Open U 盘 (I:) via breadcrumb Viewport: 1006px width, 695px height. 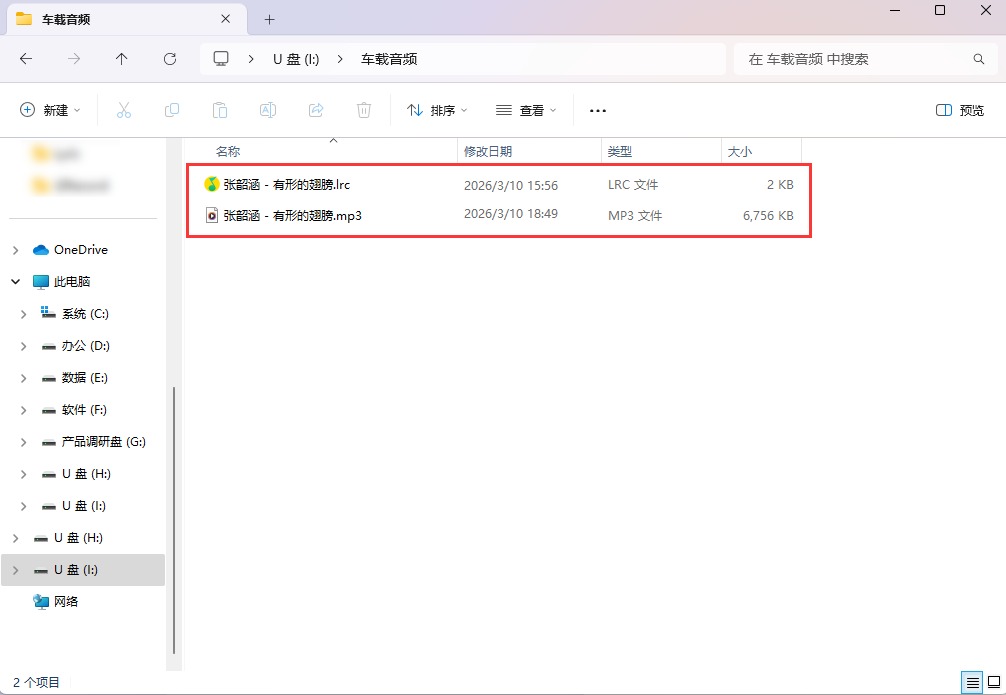[295, 59]
